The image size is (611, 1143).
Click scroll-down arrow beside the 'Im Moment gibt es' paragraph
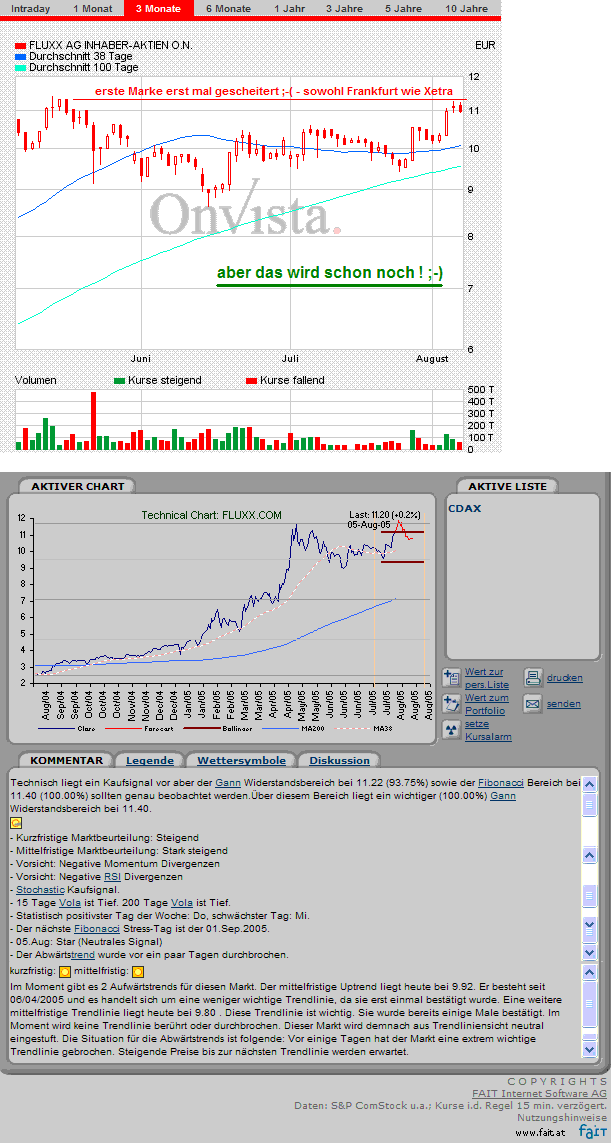pos(590,1048)
